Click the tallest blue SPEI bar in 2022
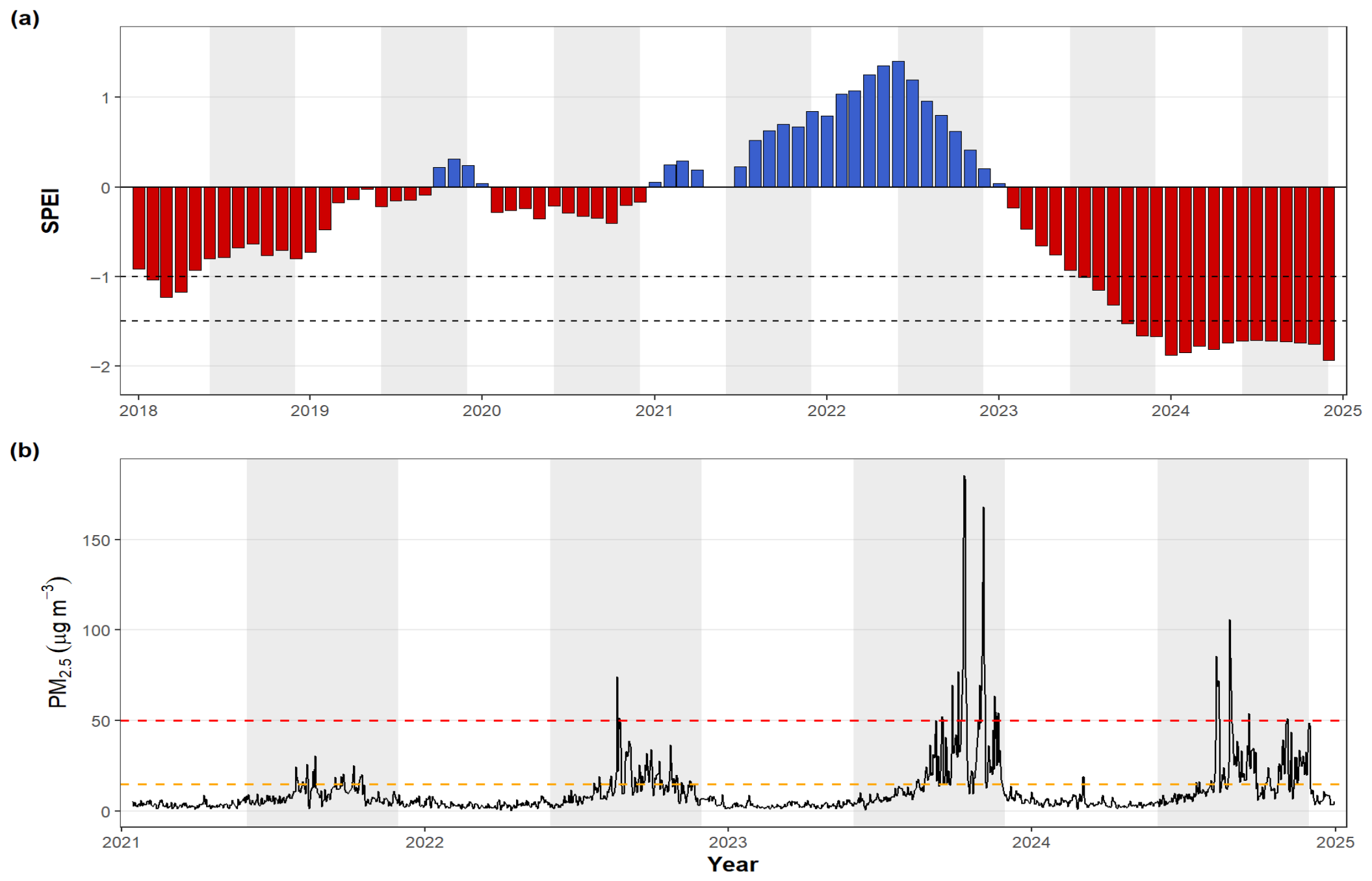Image resolution: width=1372 pixels, height=881 pixels. tap(898, 124)
